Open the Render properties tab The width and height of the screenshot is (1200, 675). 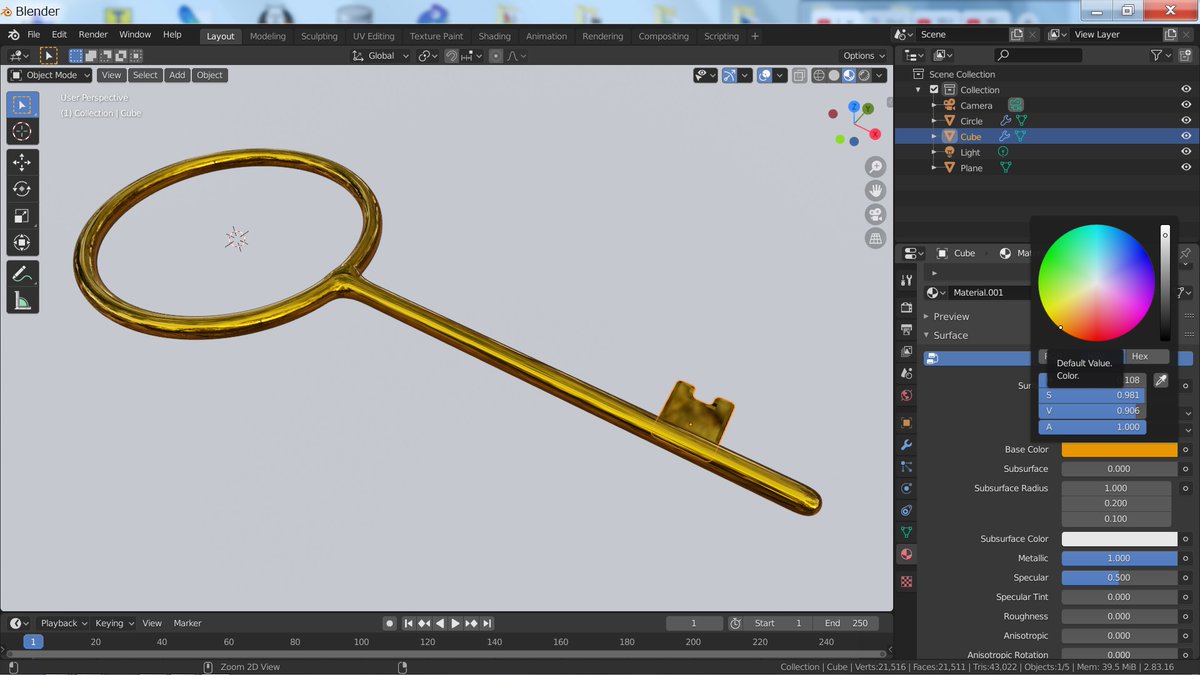coord(907,307)
